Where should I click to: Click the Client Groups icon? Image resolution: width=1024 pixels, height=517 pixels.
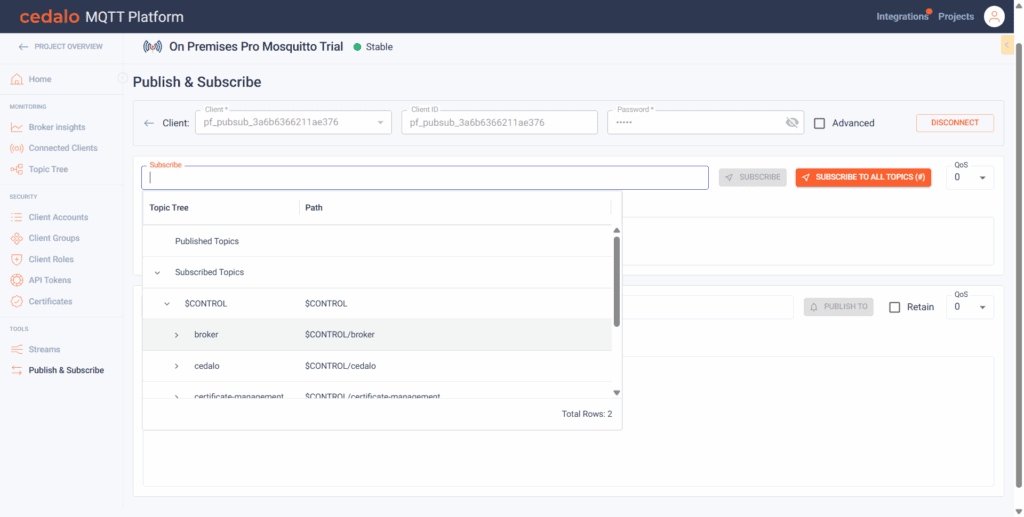pyautogui.click(x=17, y=238)
